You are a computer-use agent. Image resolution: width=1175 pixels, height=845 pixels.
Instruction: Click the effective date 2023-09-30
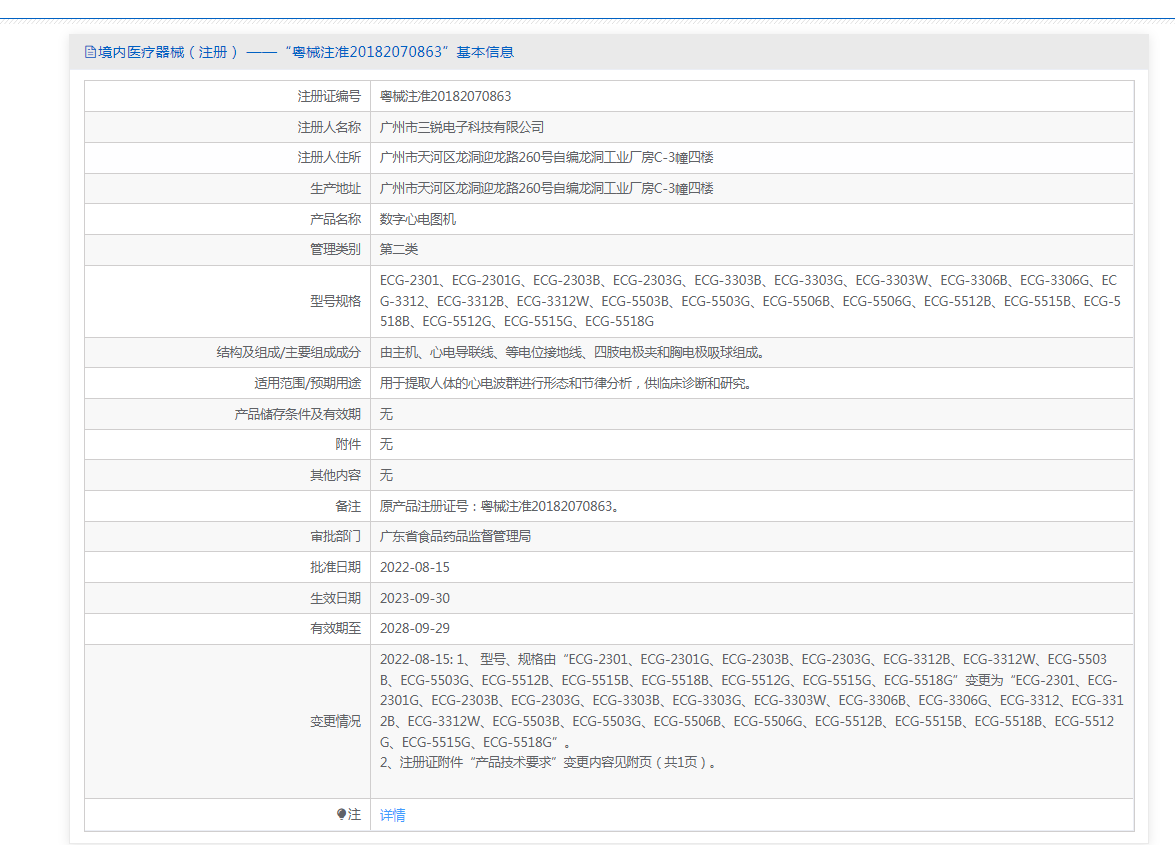click(414, 598)
